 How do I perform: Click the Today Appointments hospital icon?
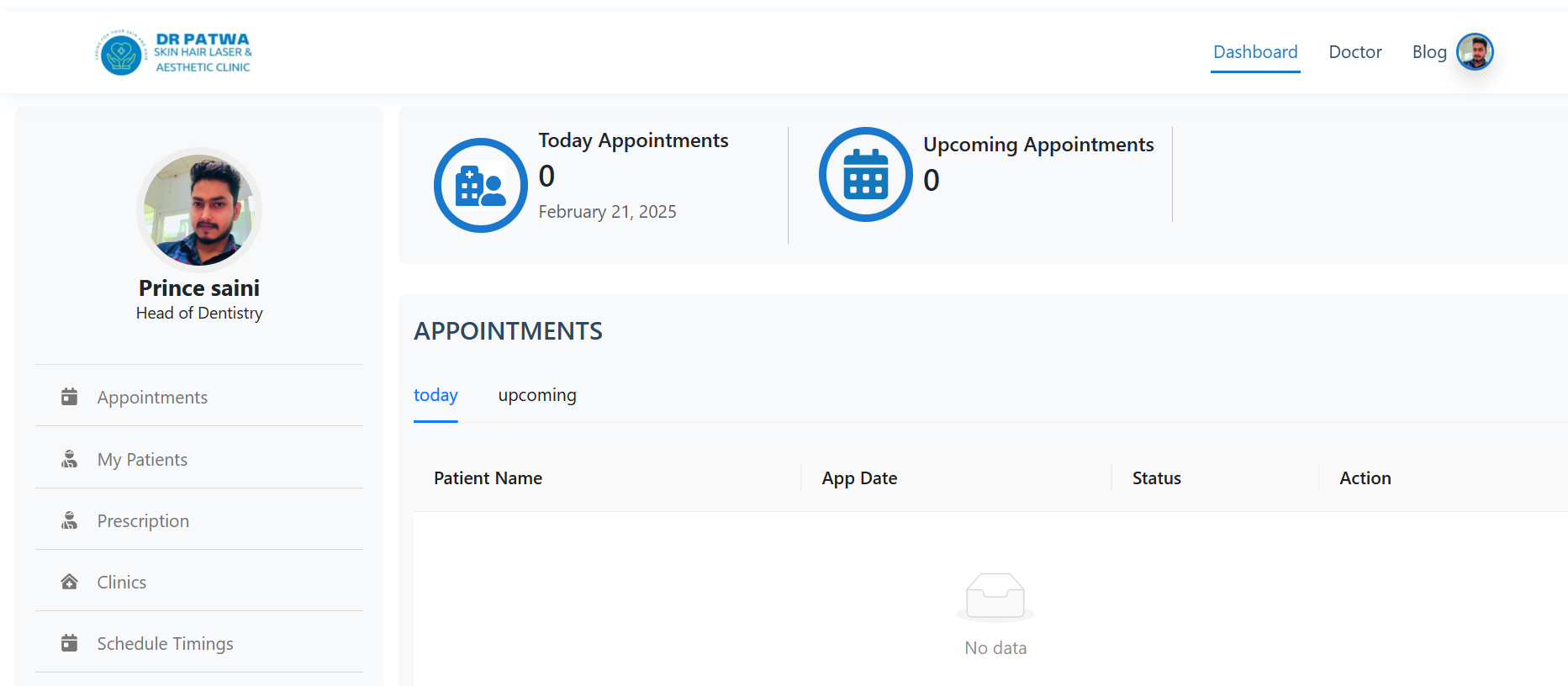[481, 185]
